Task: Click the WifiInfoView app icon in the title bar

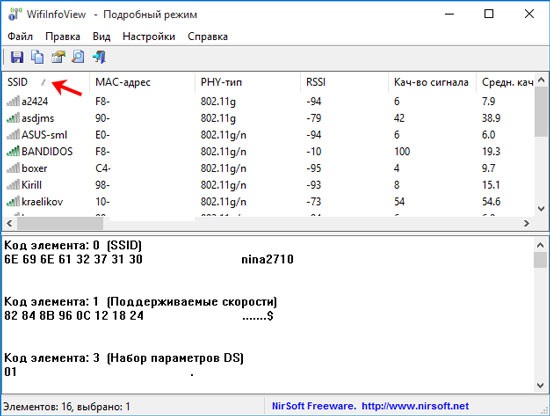Action: (14, 14)
